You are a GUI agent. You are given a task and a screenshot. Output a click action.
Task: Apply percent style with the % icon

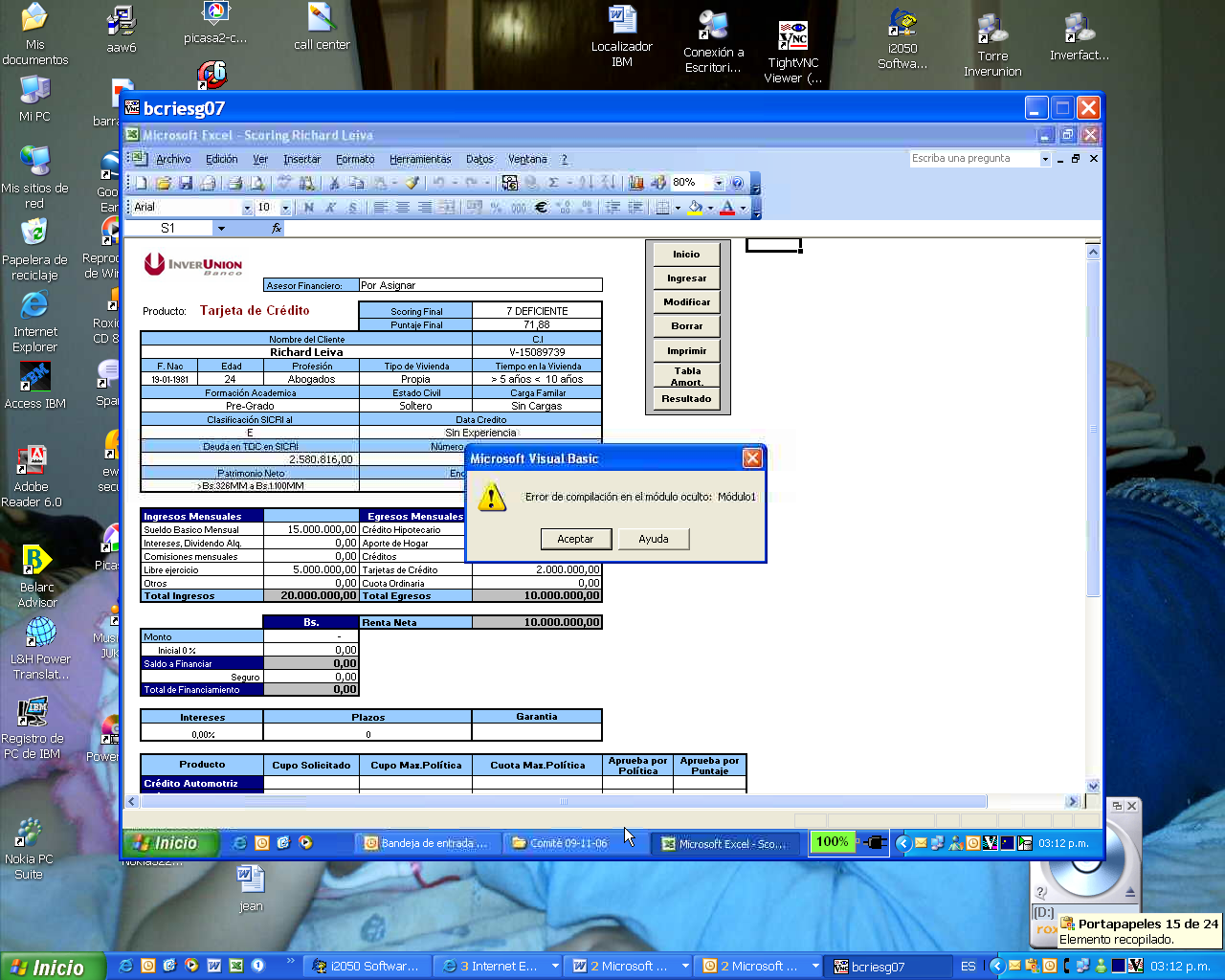[x=496, y=207]
